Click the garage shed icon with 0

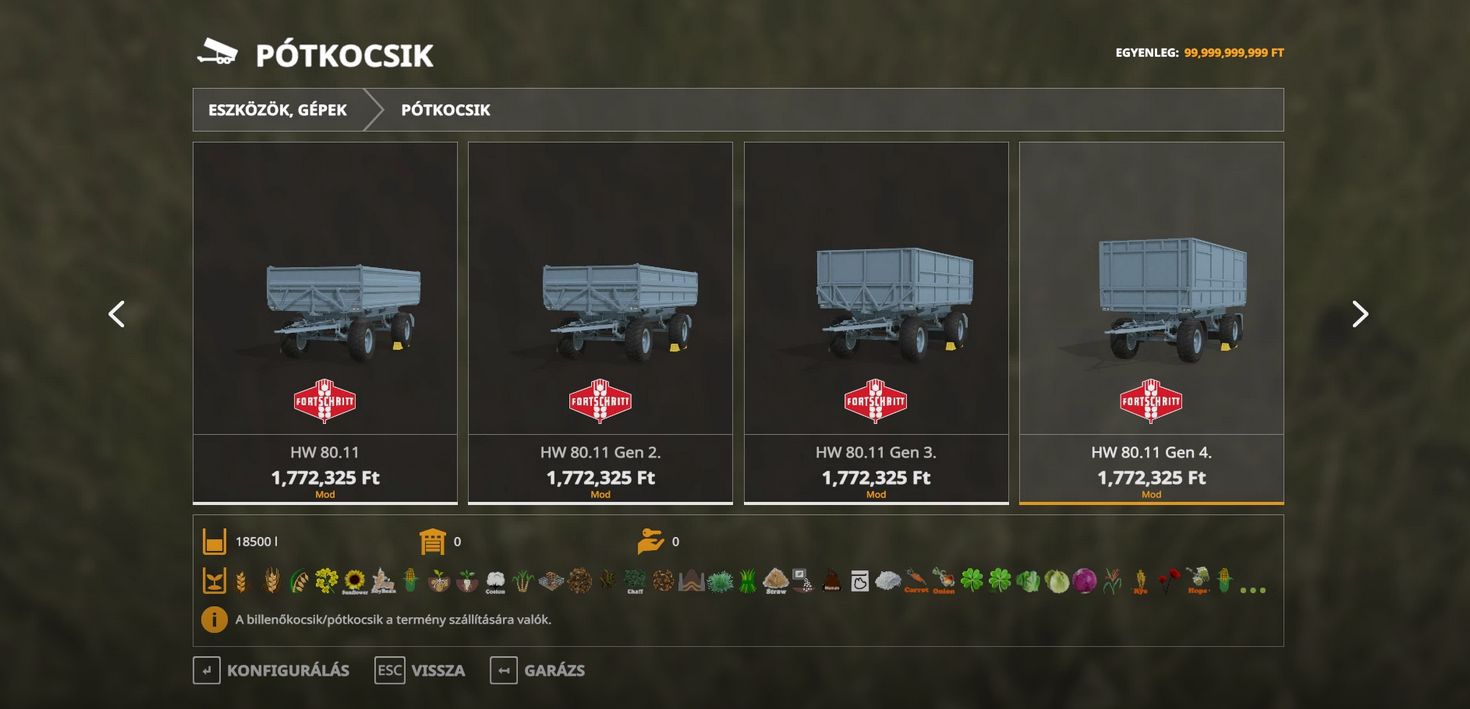(x=432, y=542)
